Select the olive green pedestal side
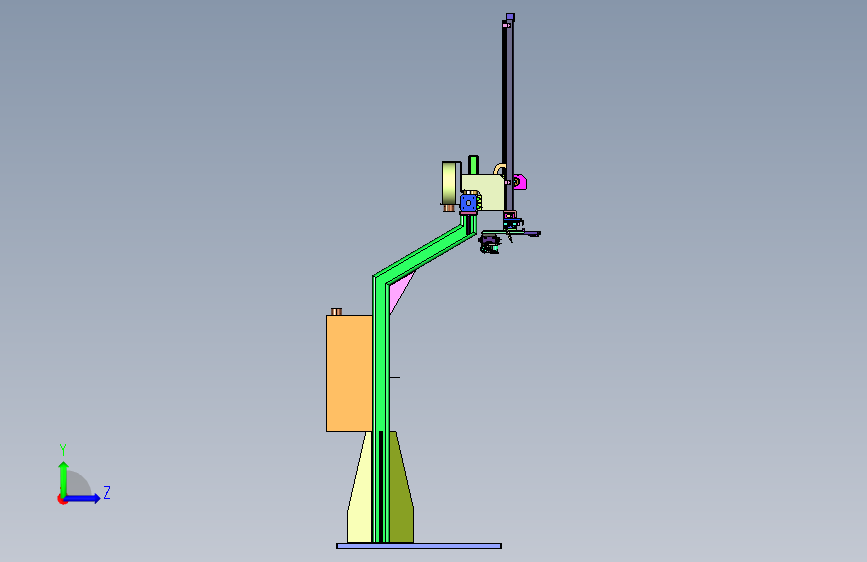 402,492
